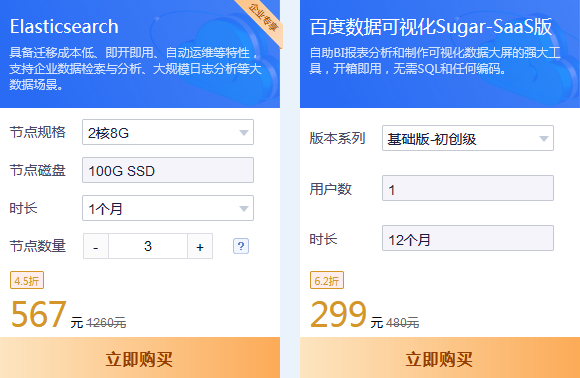Open the 版本系列 基础版-初创级 dropdown
This screenshot has width=580, height=378.
(x=468, y=138)
